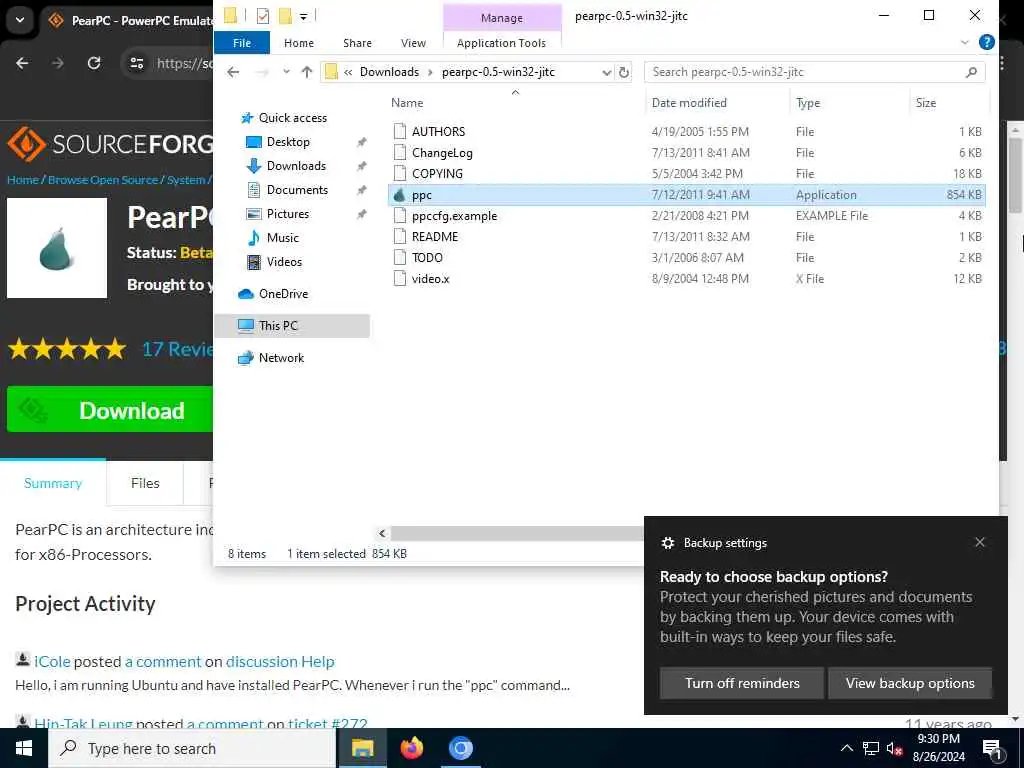Open iCole user link
Viewport: 1024px width, 768px height.
tap(52, 662)
